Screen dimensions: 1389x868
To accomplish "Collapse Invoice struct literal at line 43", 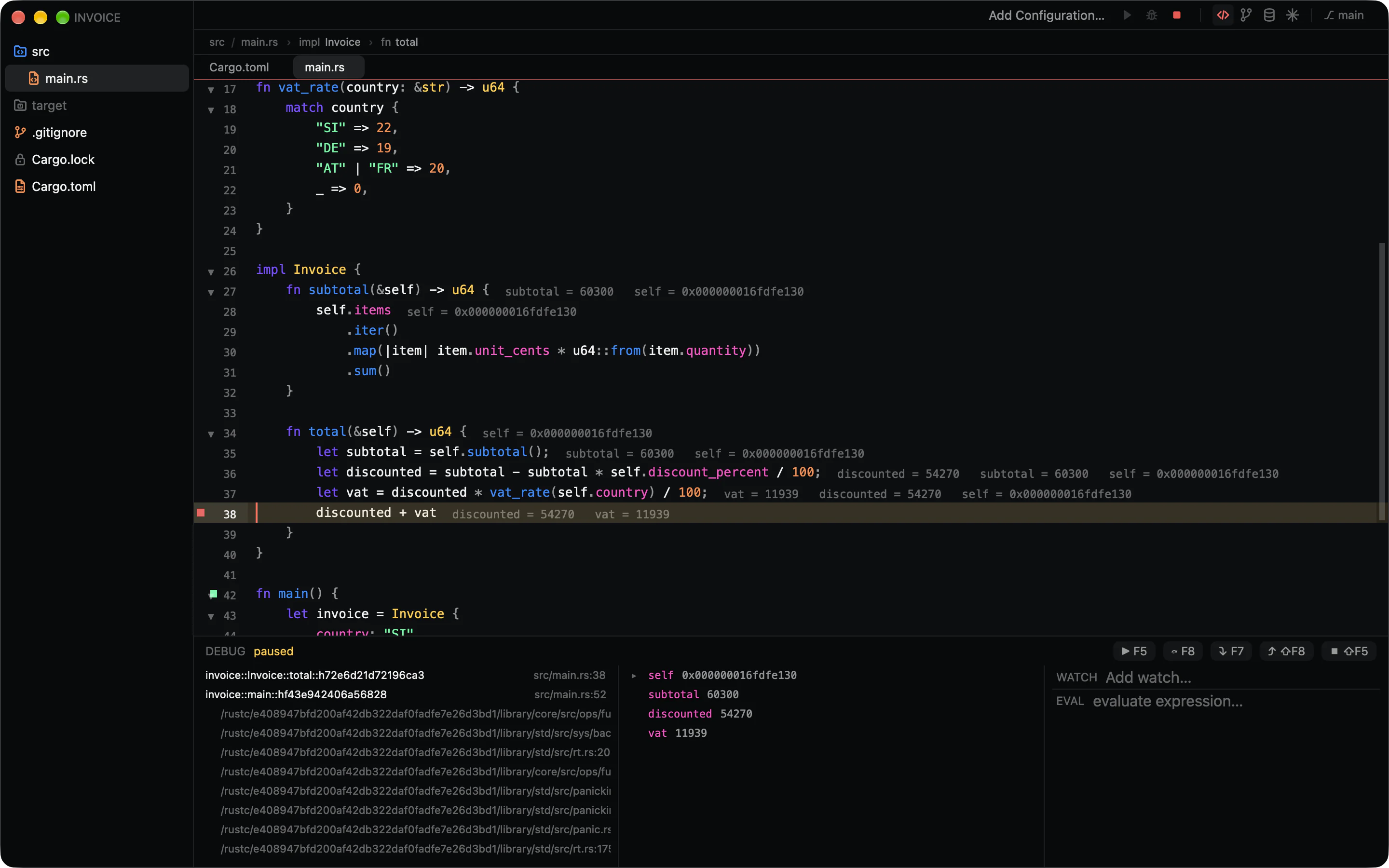I will point(211,616).
